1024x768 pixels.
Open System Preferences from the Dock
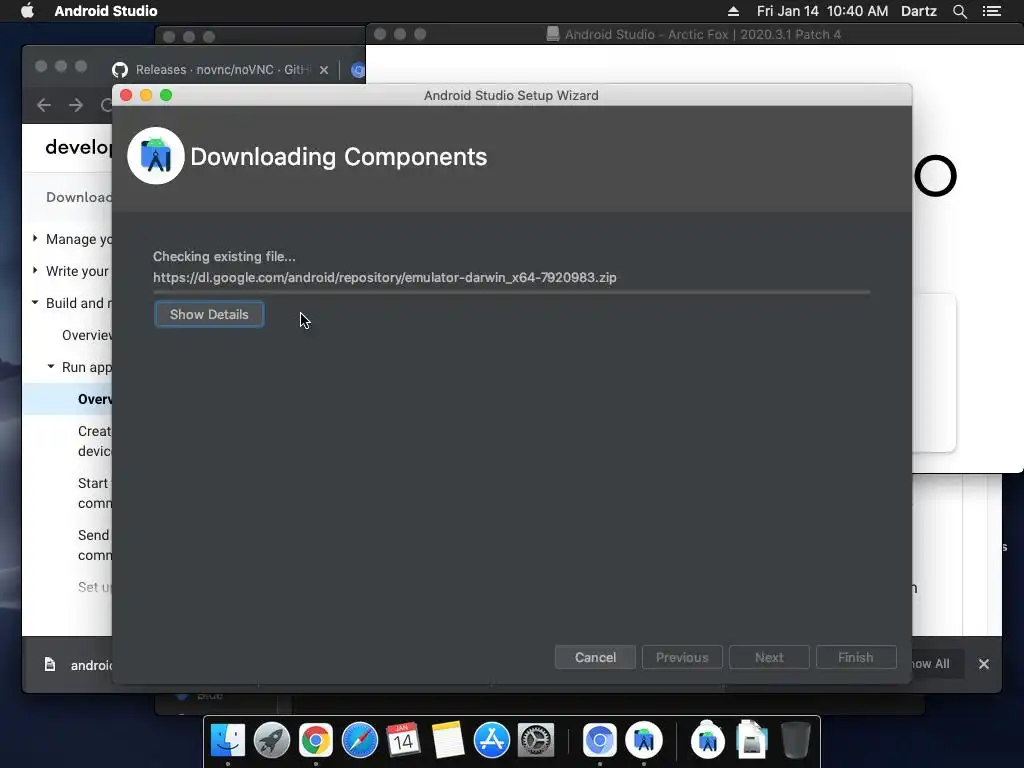point(536,741)
